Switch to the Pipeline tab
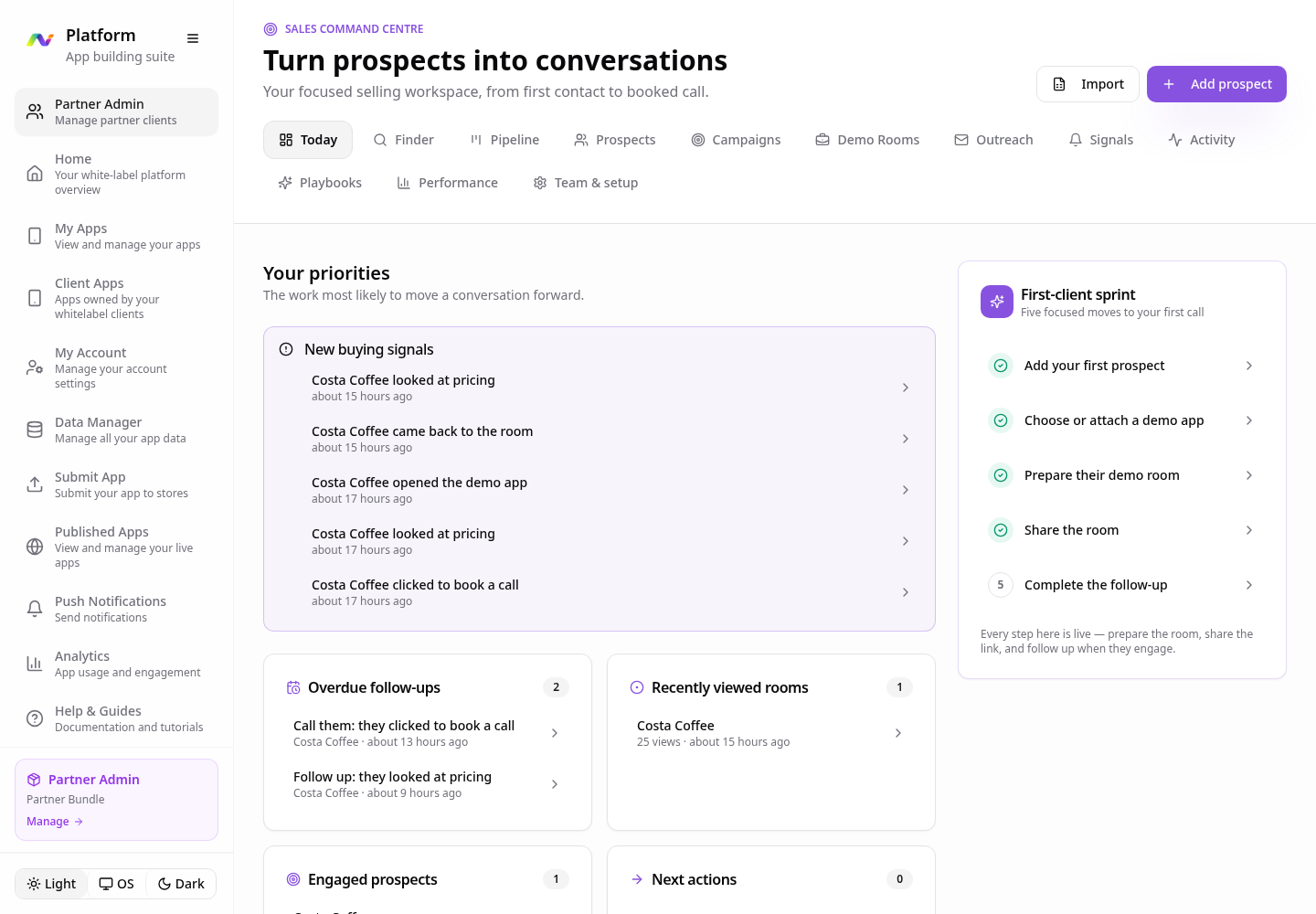Screen dimensions: 1316x914 coord(504,140)
